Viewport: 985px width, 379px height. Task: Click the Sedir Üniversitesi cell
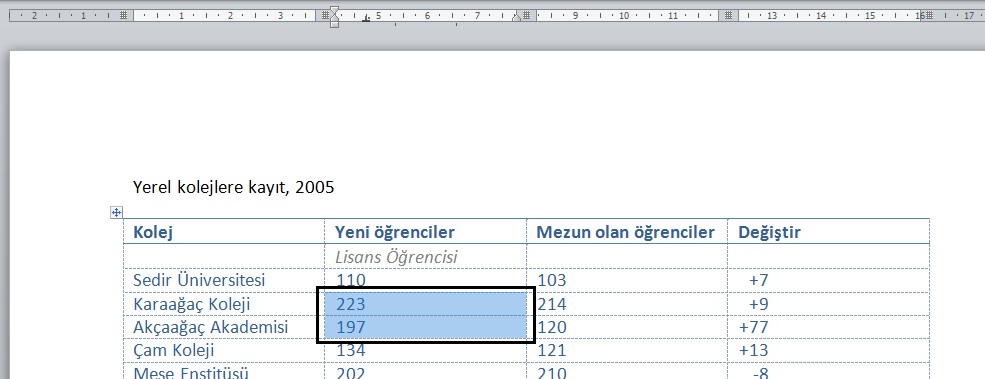(224, 280)
